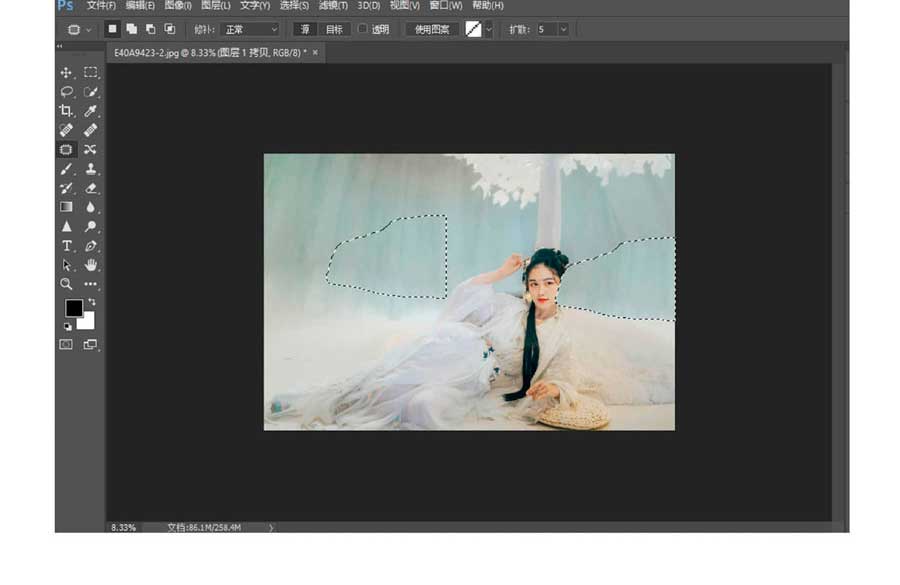The height and width of the screenshot is (585, 900).
Task: Open the 滤镜(T) Filter menu
Action: [333, 6]
